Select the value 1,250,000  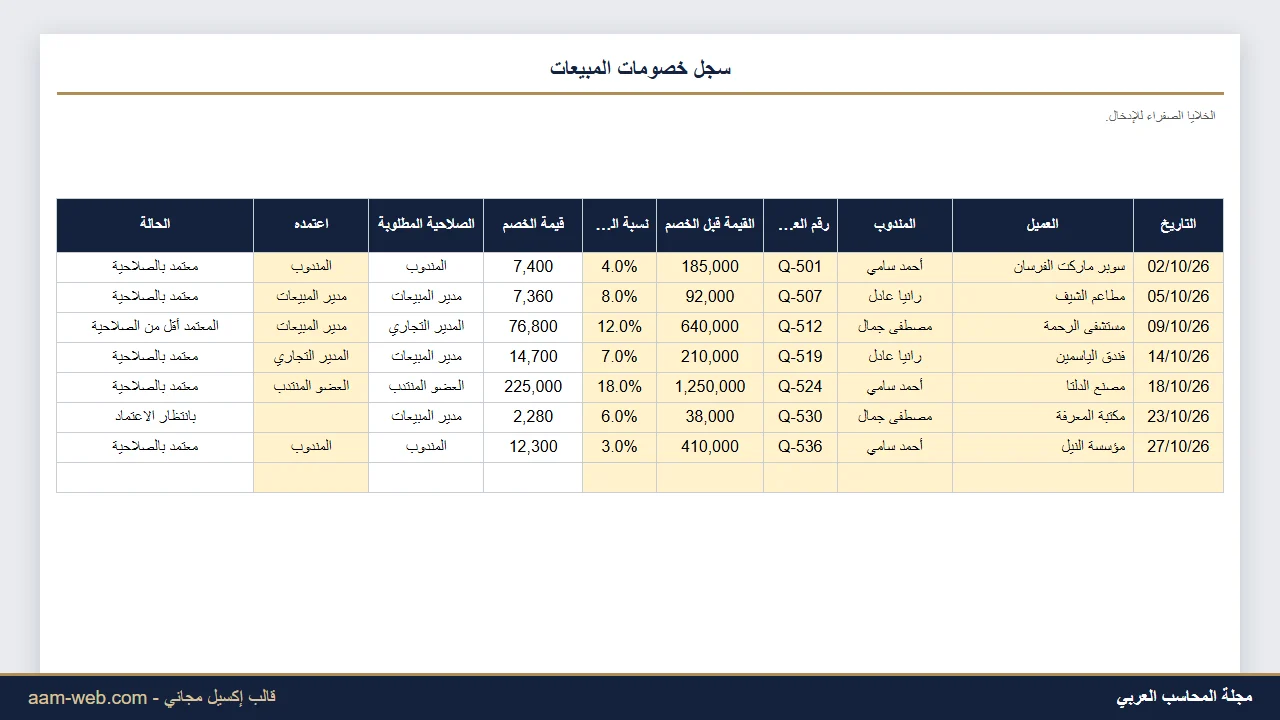coord(710,387)
